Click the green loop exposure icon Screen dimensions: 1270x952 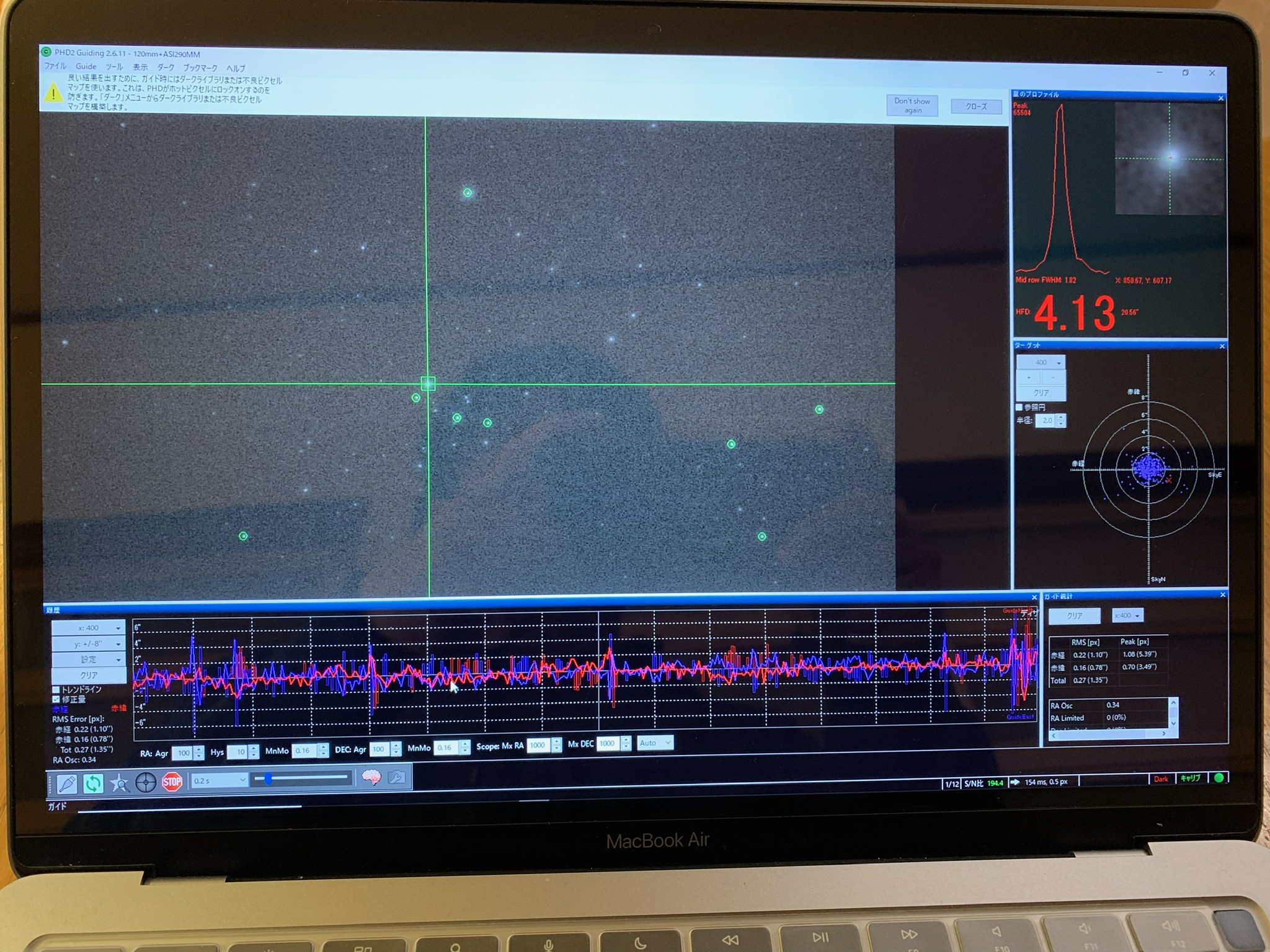click(x=93, y=783)
